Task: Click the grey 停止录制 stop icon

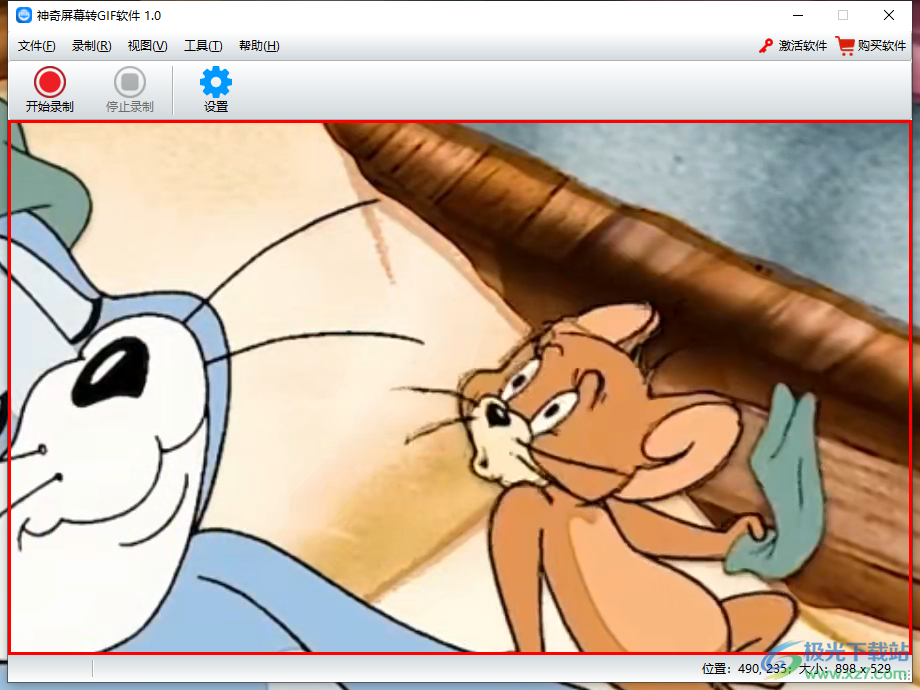Action: (x=130, y=82)
